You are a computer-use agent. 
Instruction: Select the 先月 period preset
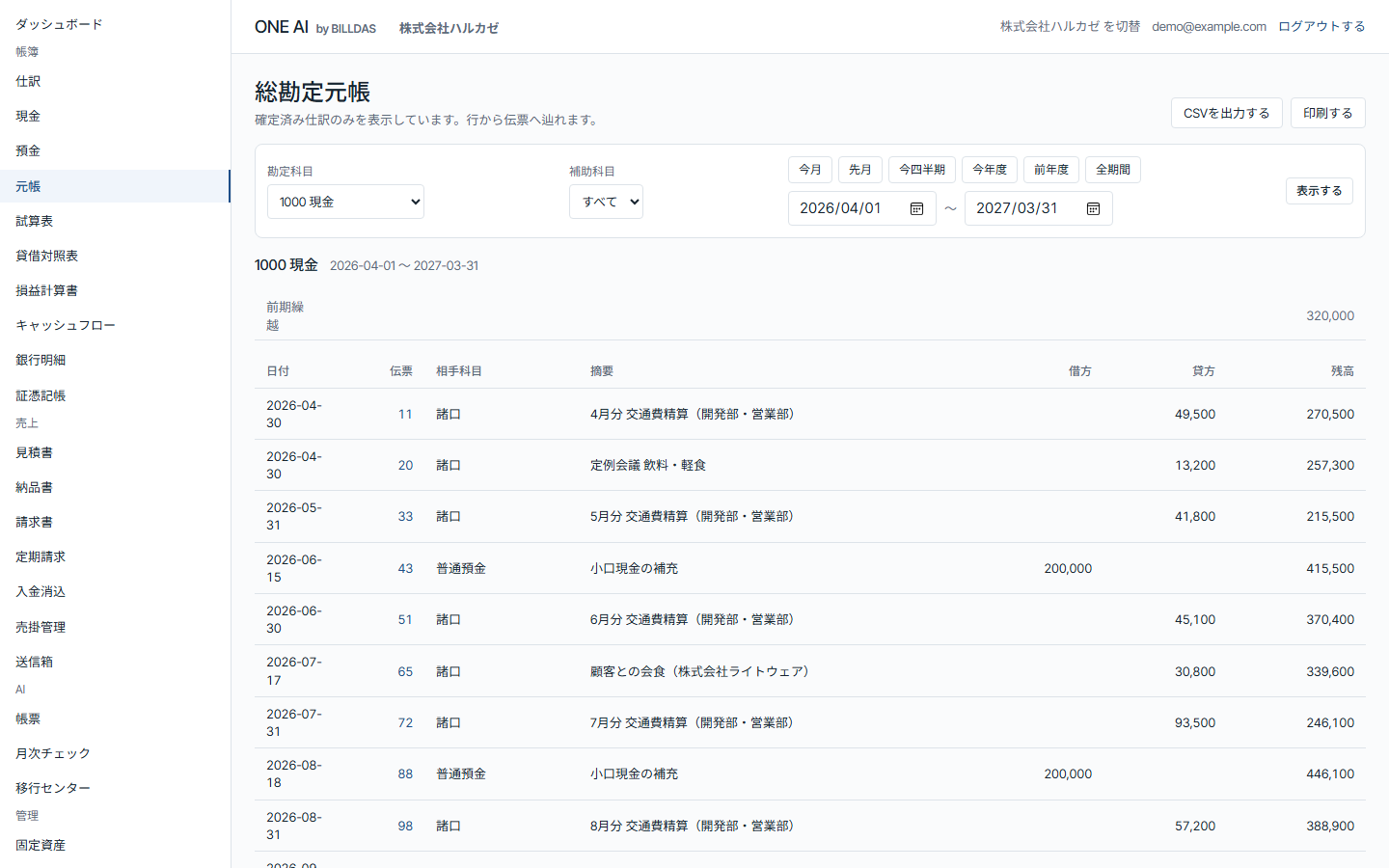coord(860,170)
